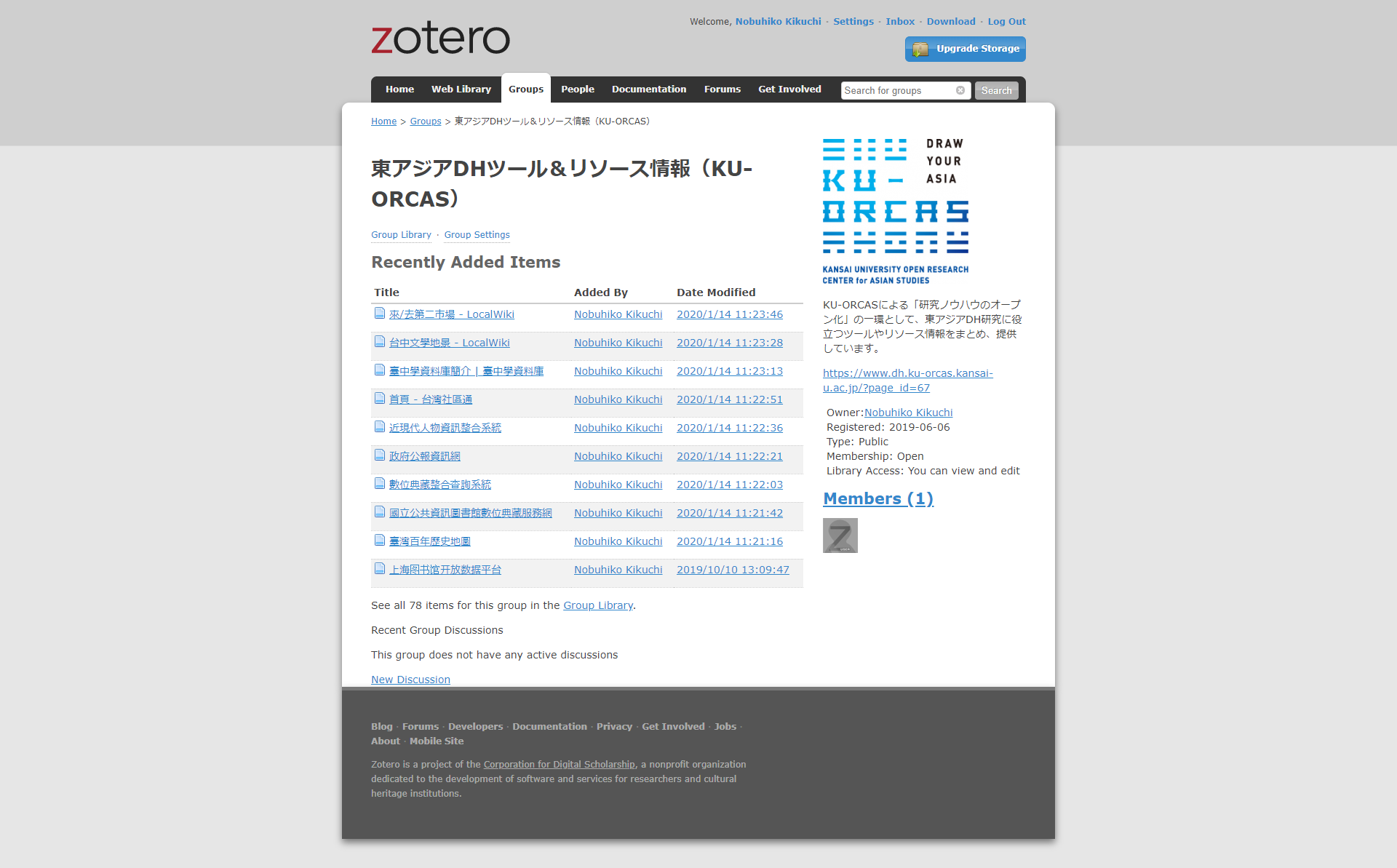Click document icon beside 上海图书馆开放数据平台
The image size is (1397, 868).
pyautogui.click(x=380, y=569)
